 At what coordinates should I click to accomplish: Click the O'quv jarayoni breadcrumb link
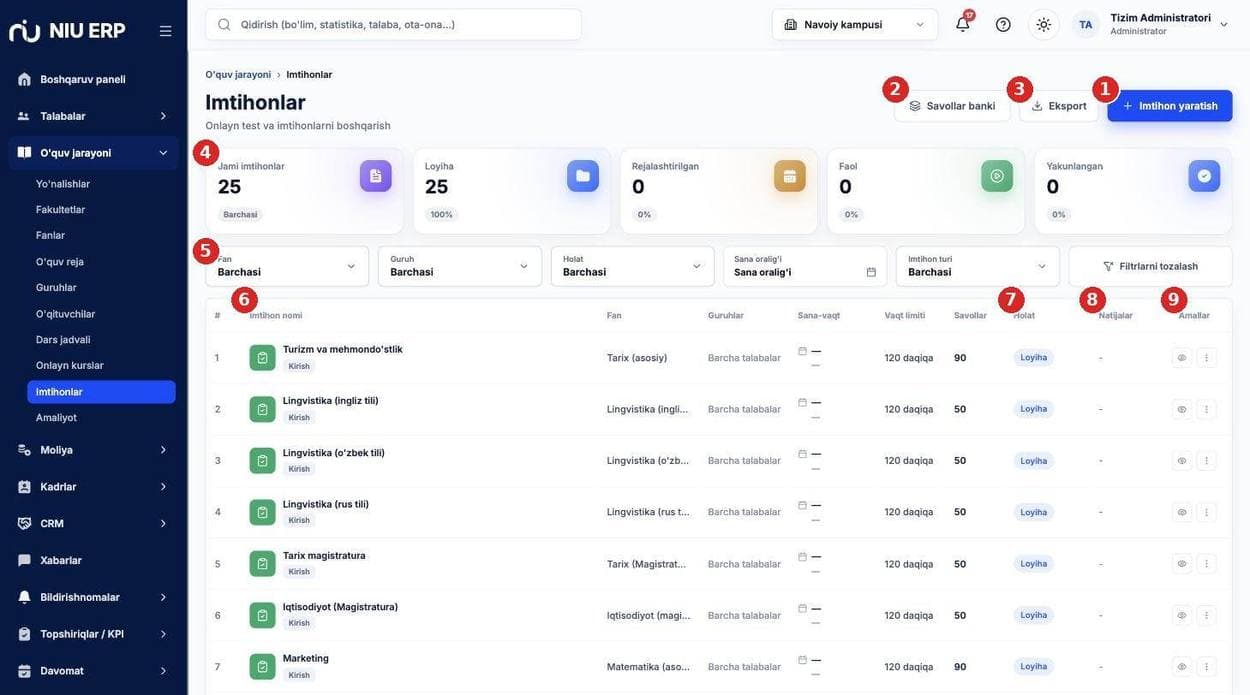click(x=238, y=75)
